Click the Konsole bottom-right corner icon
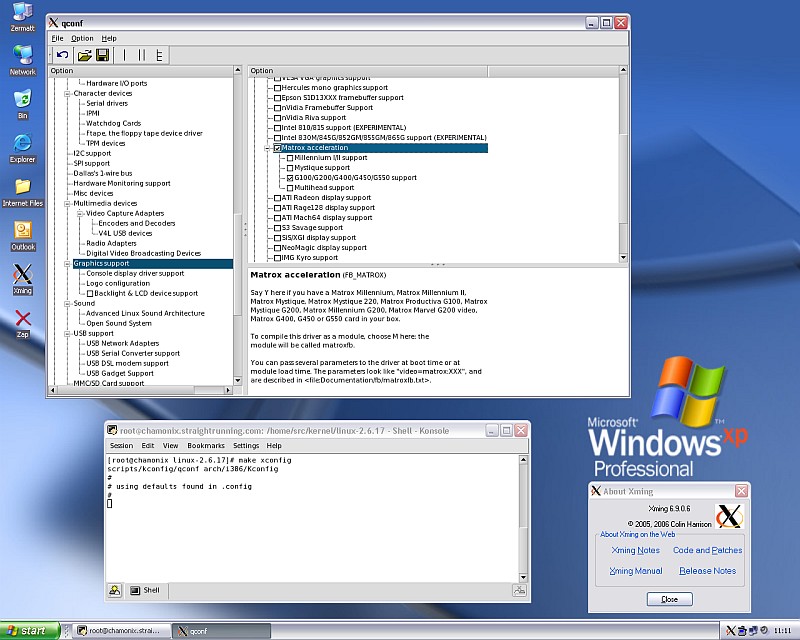Viewport: 800px width, 640px height. pyautogui.click(x=519, y=590)
